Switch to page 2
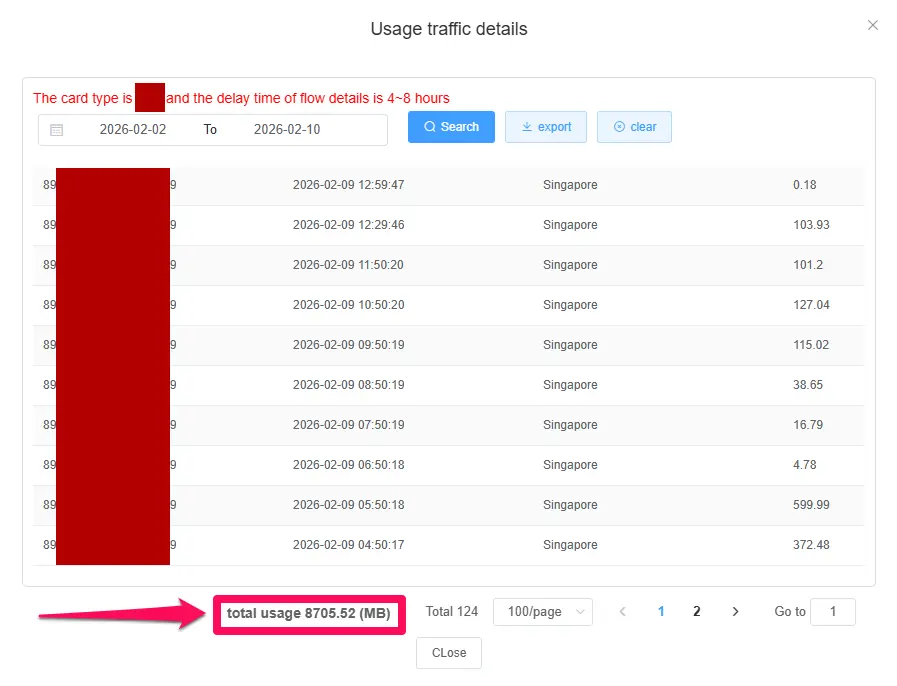 coord(696,612)
